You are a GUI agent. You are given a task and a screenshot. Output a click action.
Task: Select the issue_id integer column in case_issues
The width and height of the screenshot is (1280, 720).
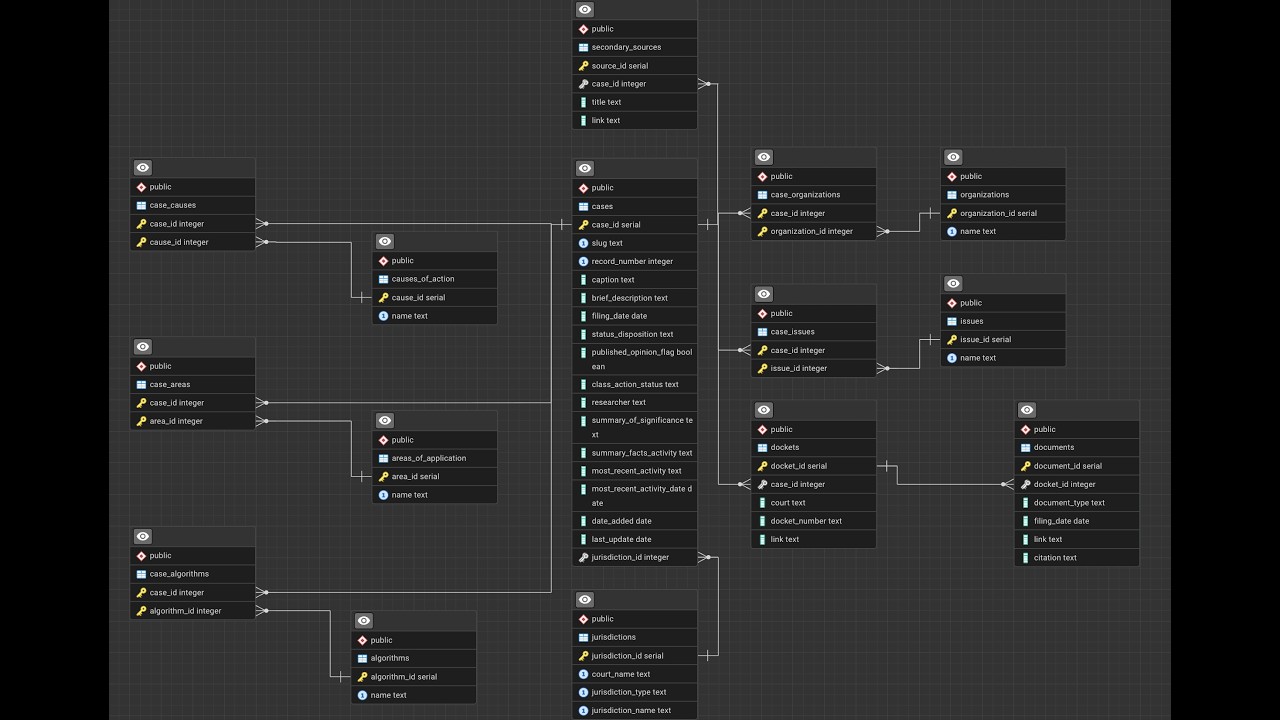(x=814, y=368)
